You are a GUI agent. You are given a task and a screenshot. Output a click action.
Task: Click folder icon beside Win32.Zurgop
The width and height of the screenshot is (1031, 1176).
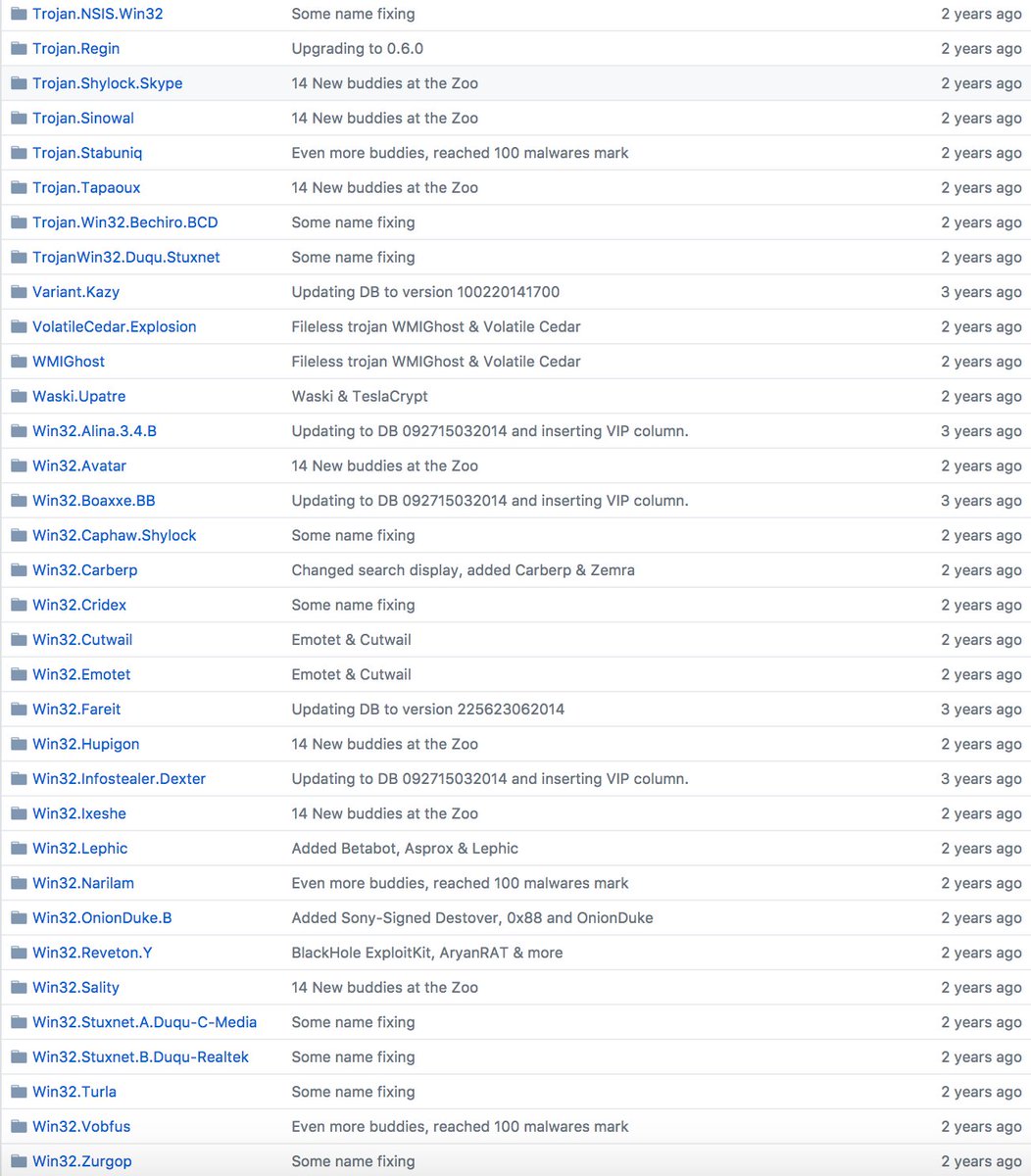19,1161
